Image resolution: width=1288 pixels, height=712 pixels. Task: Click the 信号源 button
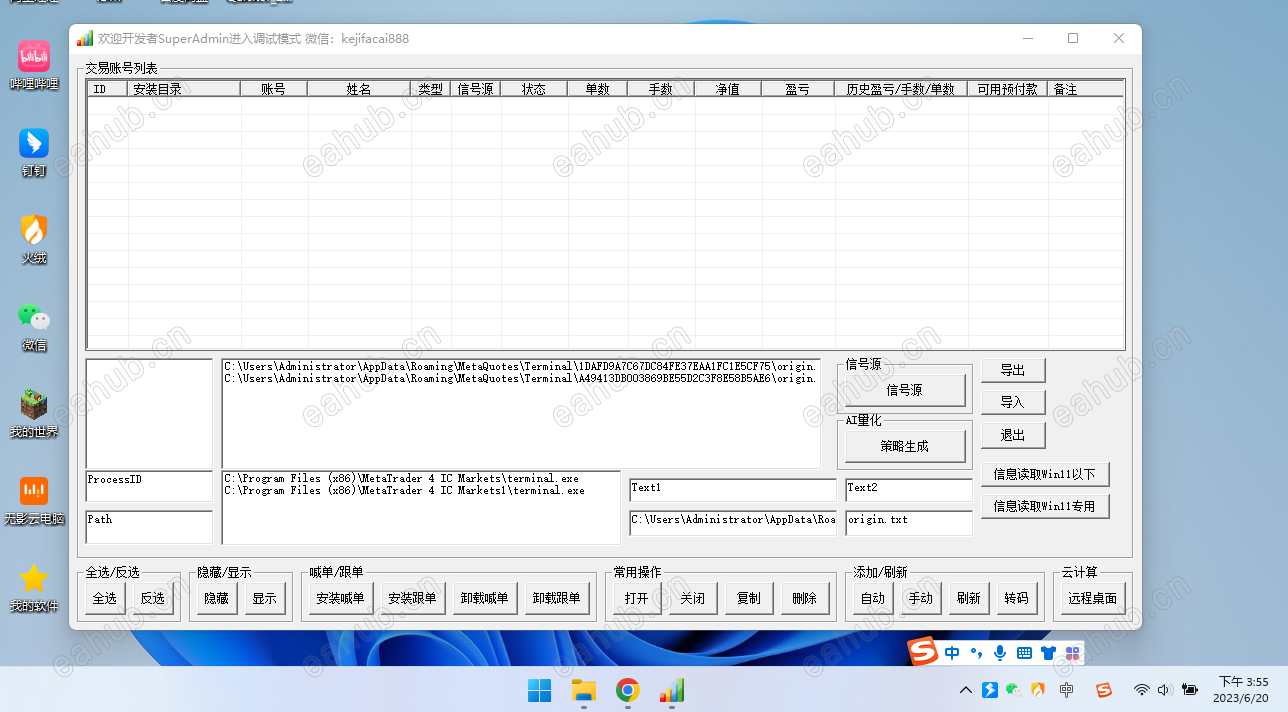point(905,390)
